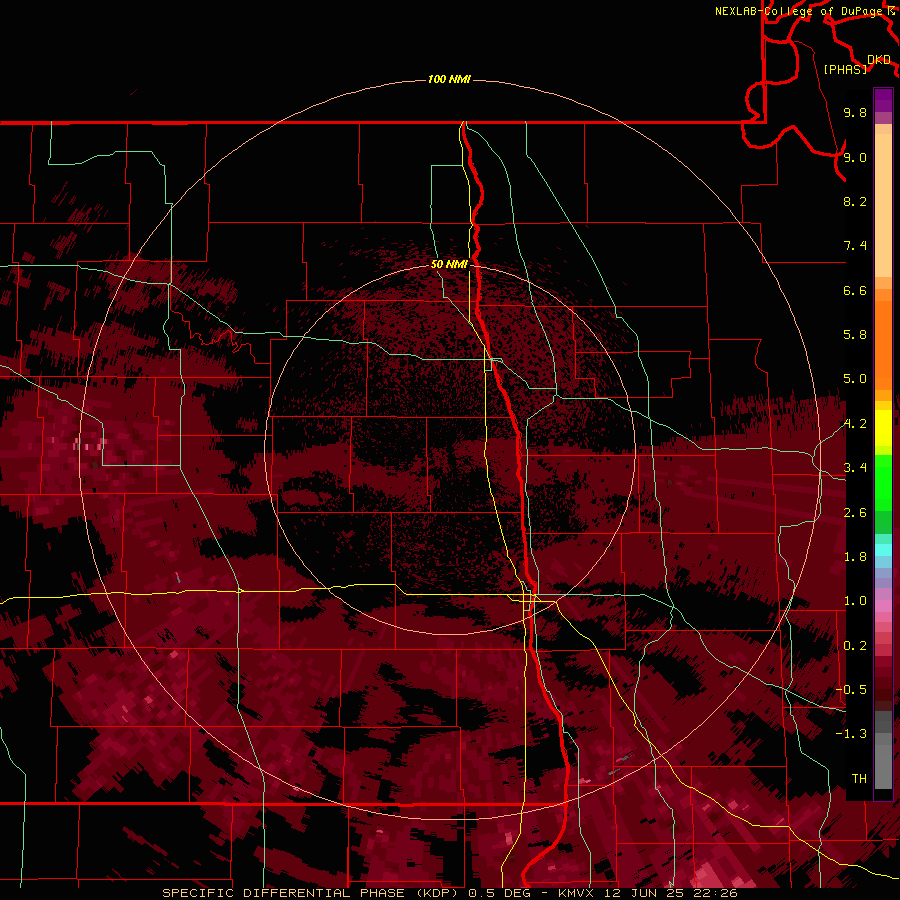The image size is (900, 900).
Task: Select the 5.0 scale label
Action: 855,379
